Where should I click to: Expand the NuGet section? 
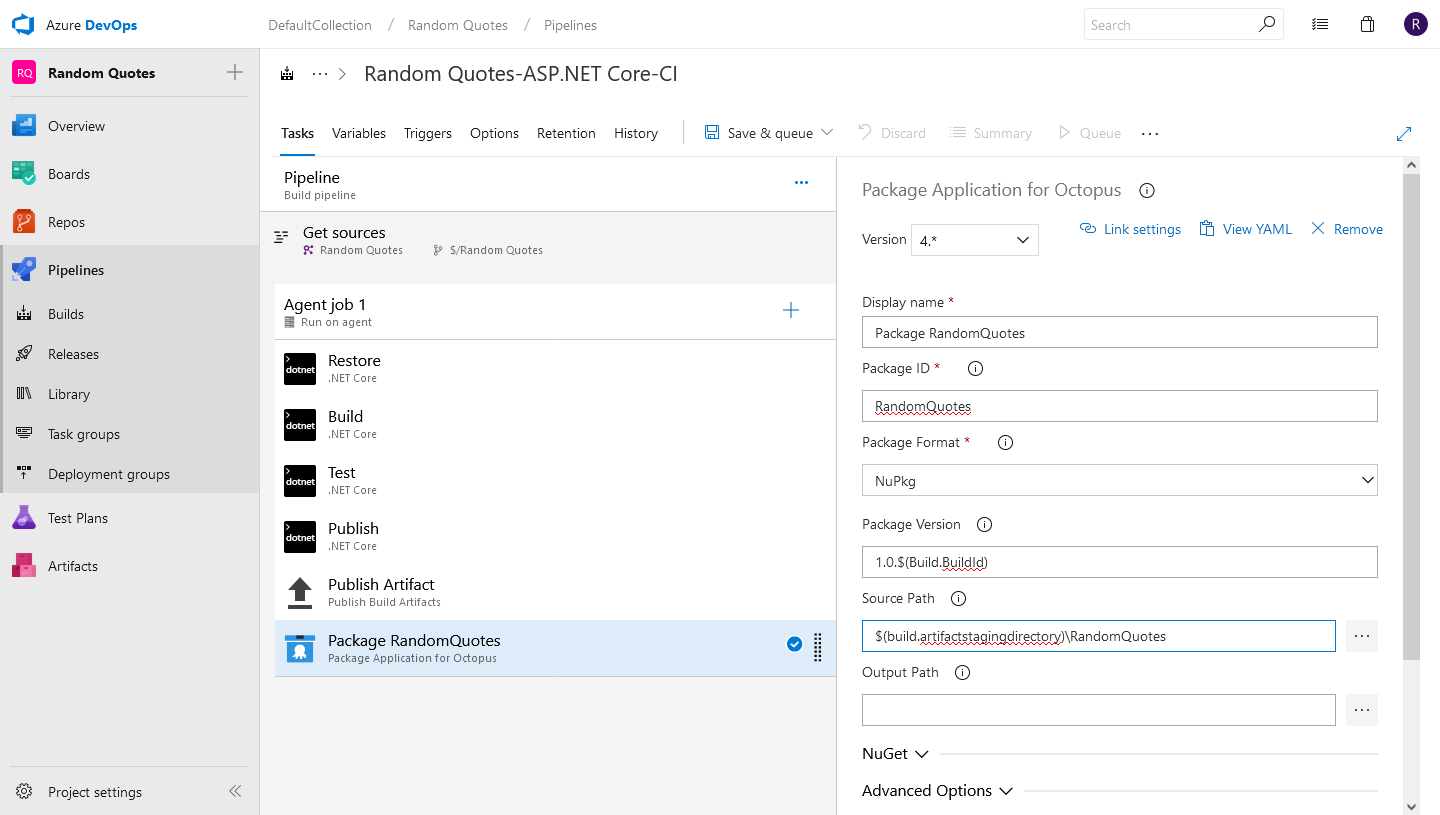tap(896, 754)
